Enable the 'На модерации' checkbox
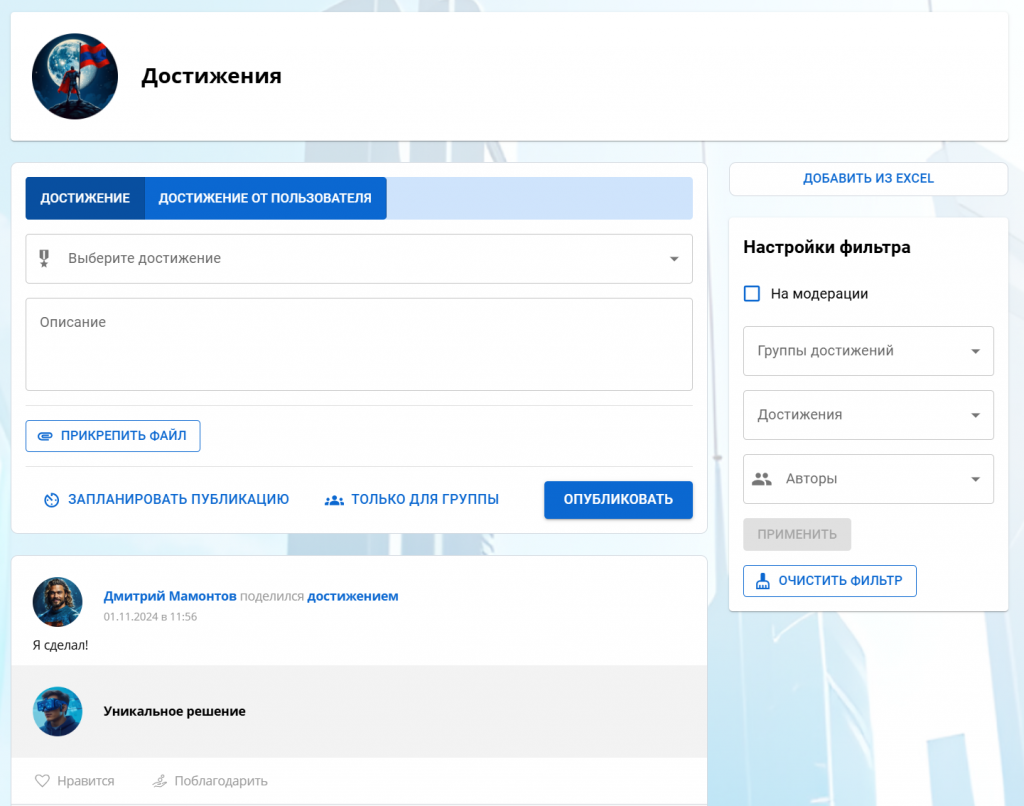The image size is (1024, 806). pyautogui.click(x=752, y=294)
